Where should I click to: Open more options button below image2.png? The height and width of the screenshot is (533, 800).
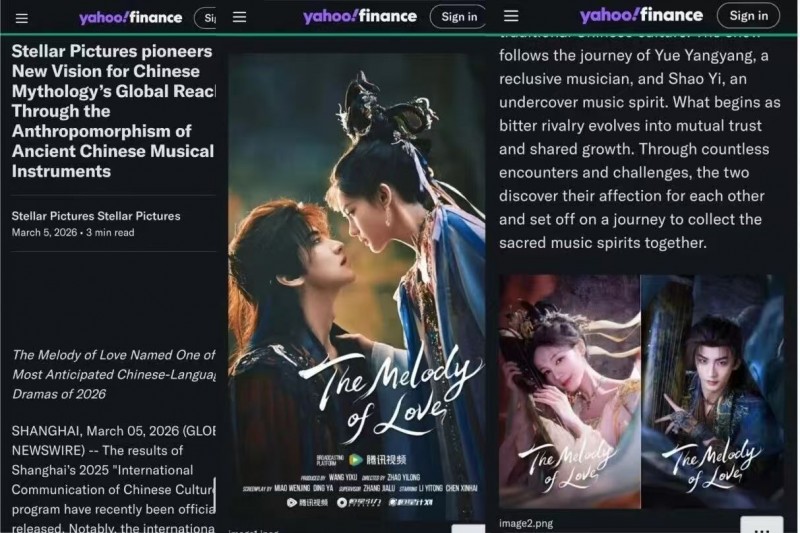[762, 525]
